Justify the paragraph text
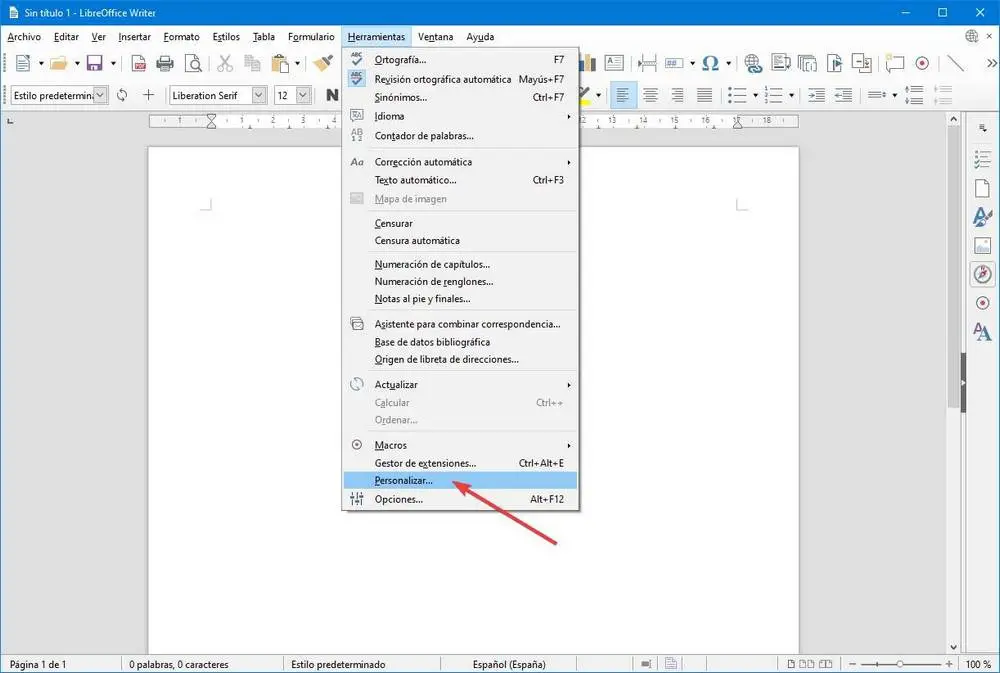Image resolution: width=1000 pixels, height=673 pixels. [705, 96]
